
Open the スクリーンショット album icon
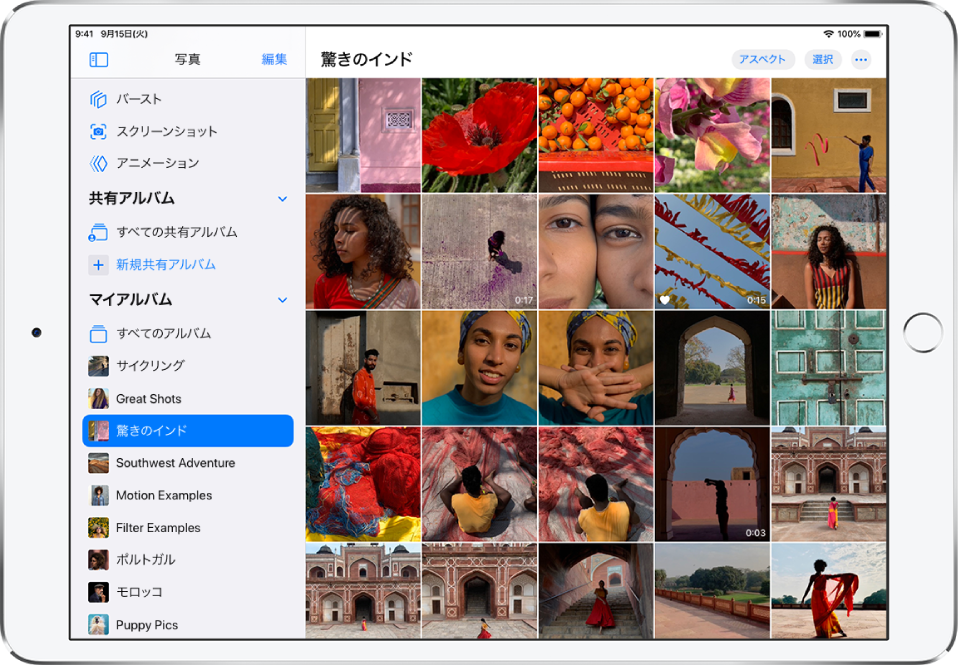[x=100, y=131]
